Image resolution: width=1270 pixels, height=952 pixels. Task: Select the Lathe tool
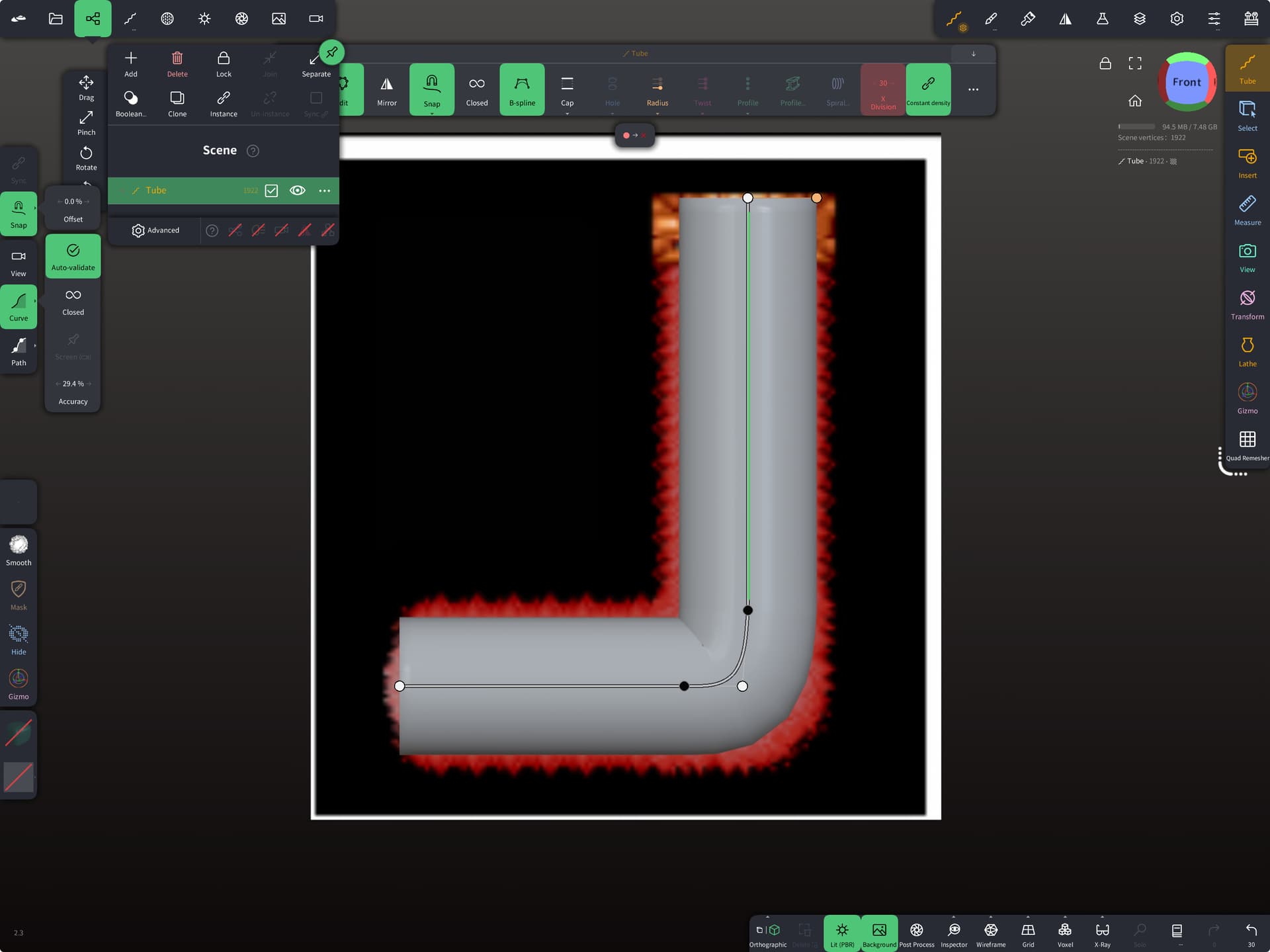[x=1247, y=351]
